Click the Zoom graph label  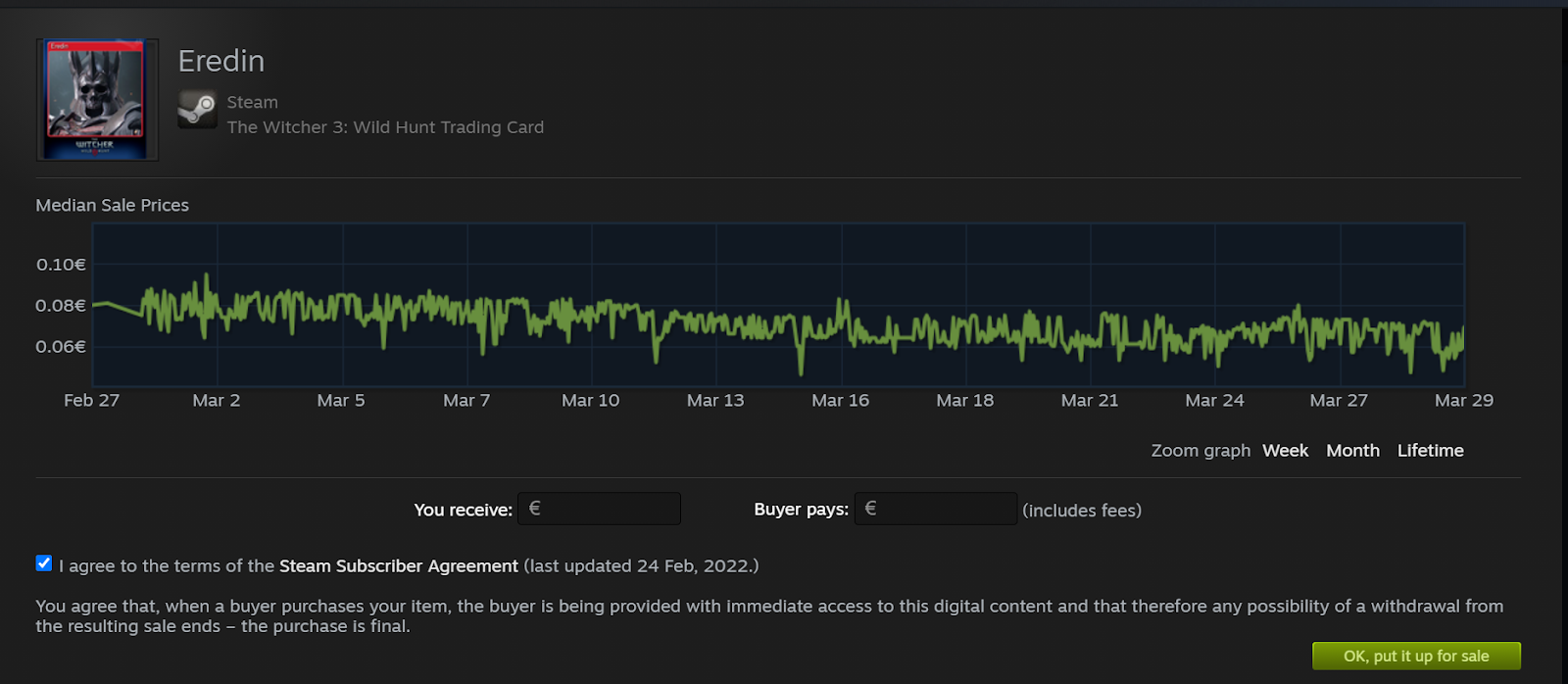[1200, 451]
